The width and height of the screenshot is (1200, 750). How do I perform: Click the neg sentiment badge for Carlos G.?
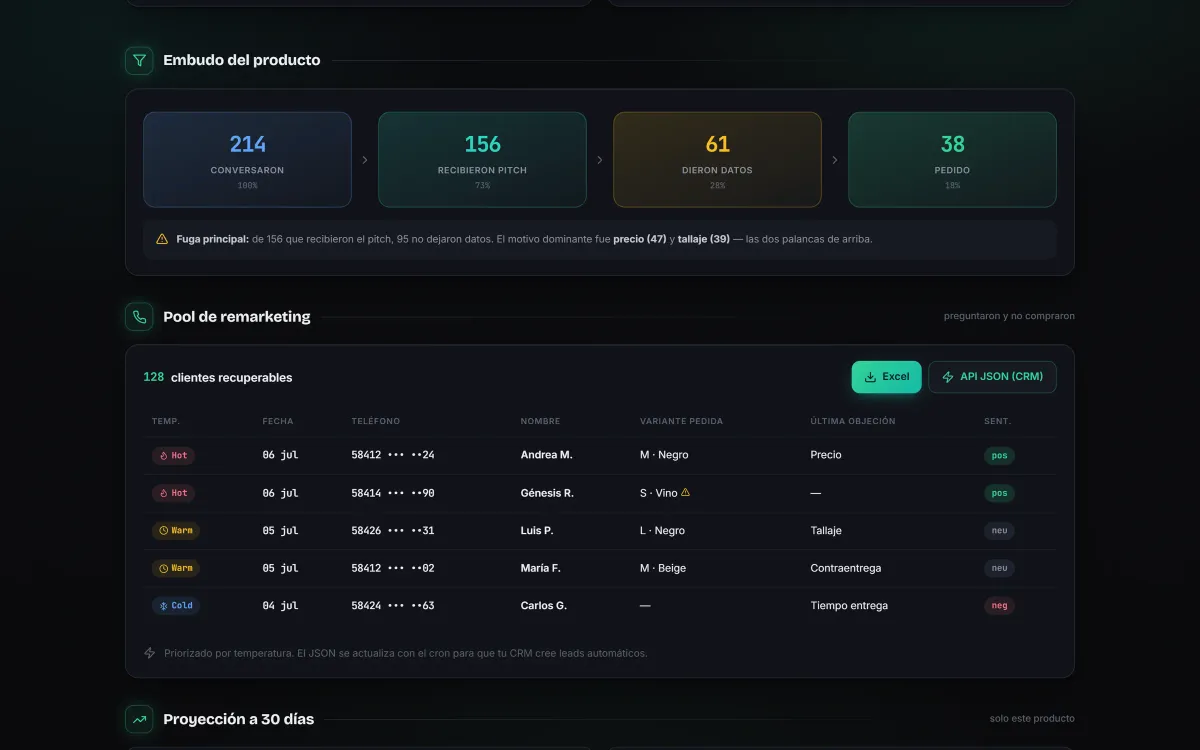point(999,606)
